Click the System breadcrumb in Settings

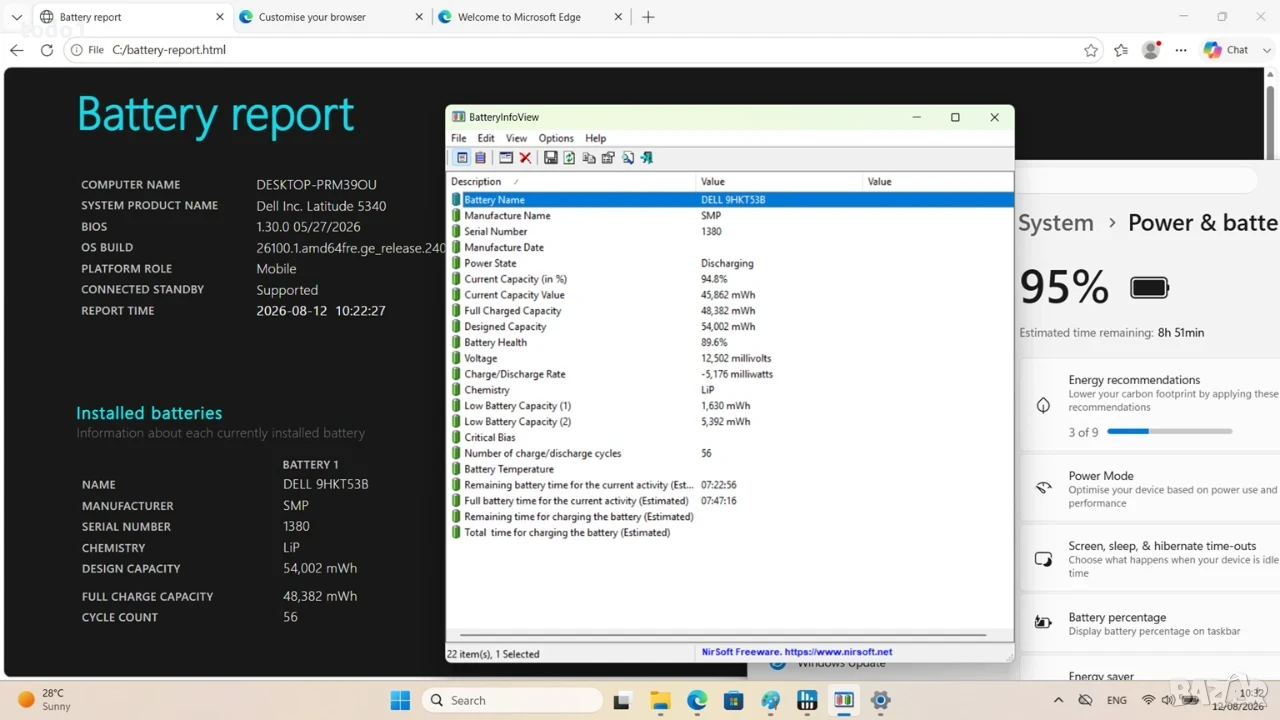pyautogui.click(x=1056, y=223)
